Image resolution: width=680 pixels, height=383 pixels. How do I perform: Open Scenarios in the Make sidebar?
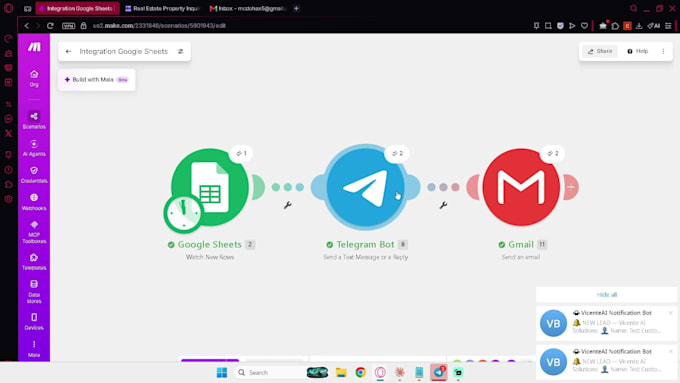(x=34, y=120)
